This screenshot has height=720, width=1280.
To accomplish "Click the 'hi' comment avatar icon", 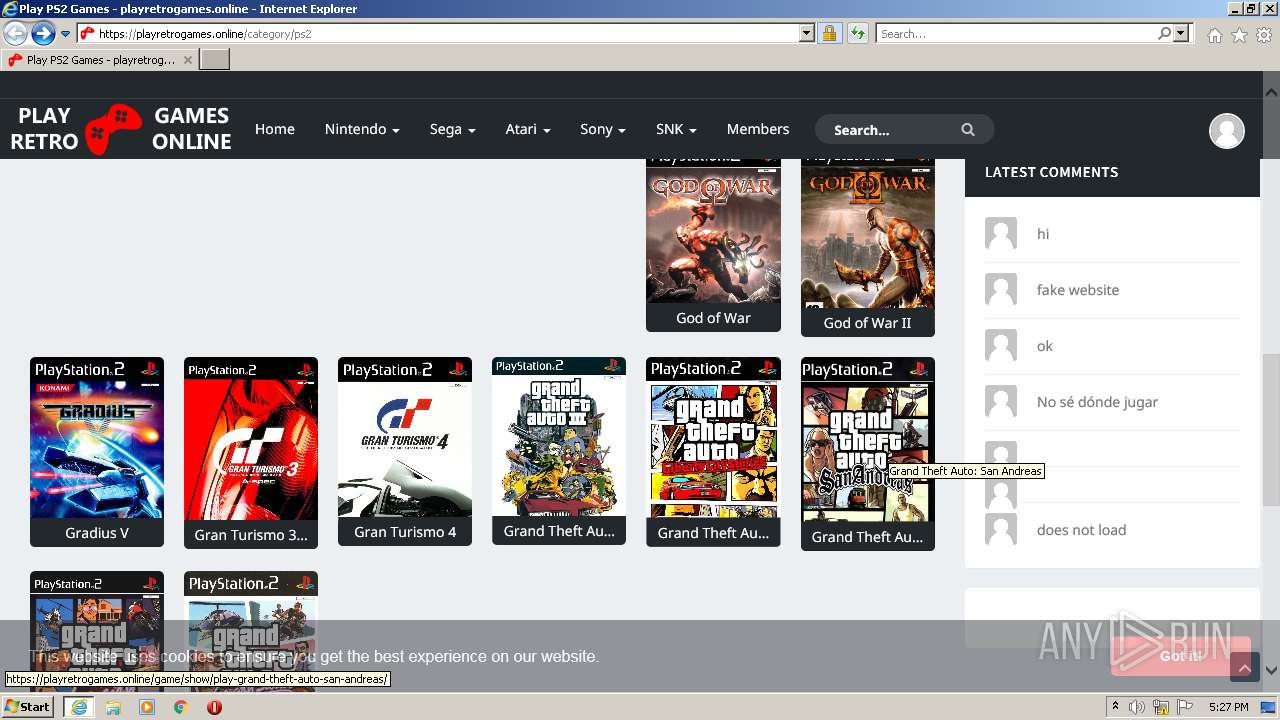I will 1001,233.
